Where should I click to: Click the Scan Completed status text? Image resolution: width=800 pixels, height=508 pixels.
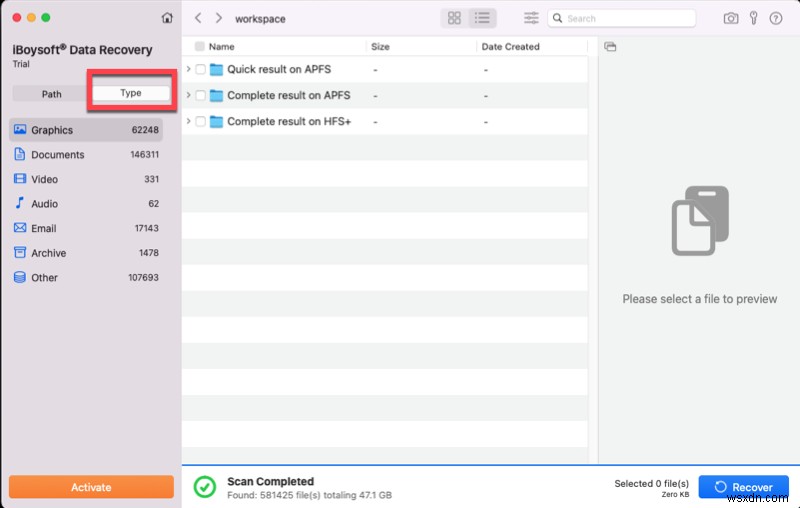tap(270, 481)
